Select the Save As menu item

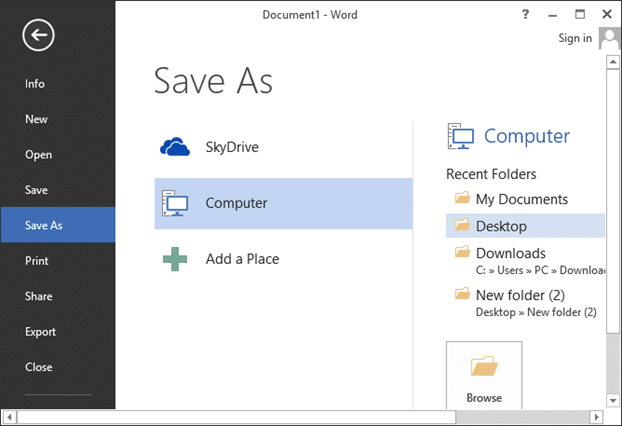(x=58, y=225)
